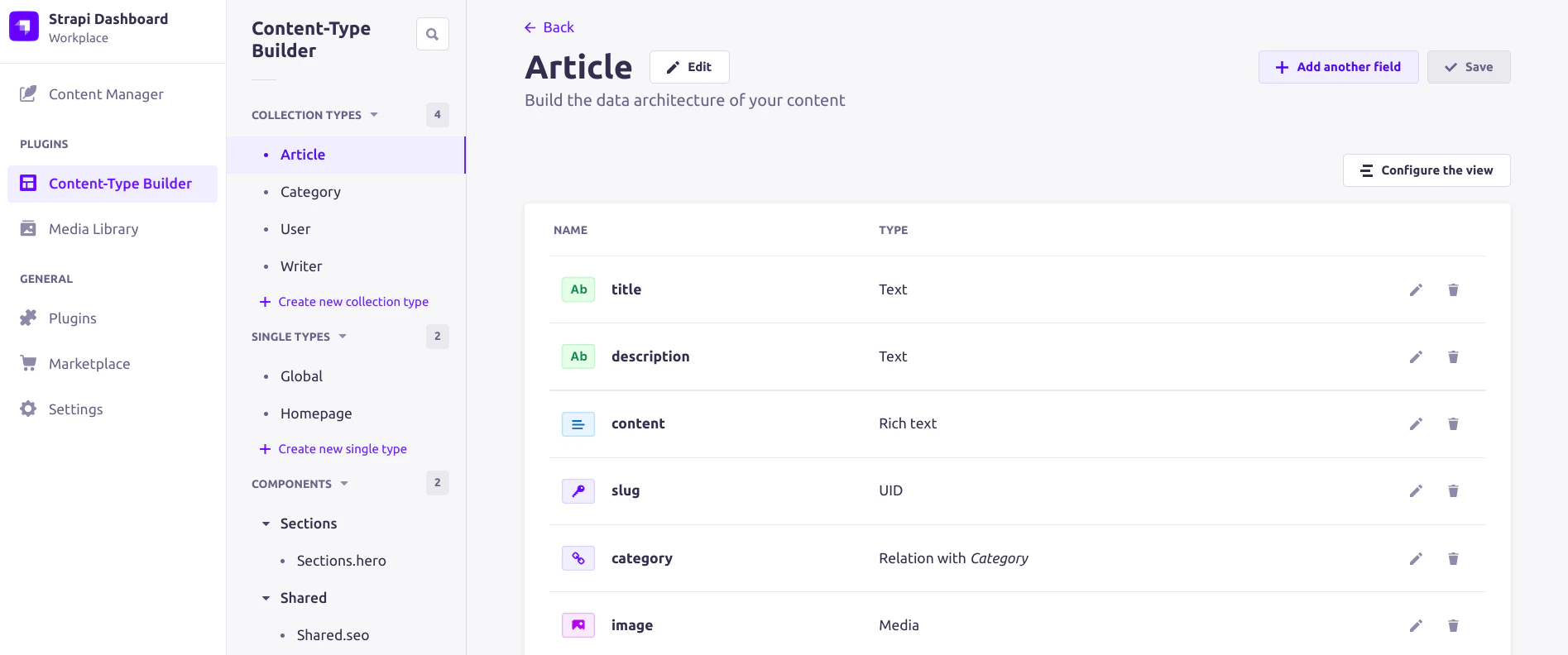This screenshot has height=655, width=1568.
Task: Go Back from Article
Action: [x=549, y=27]
